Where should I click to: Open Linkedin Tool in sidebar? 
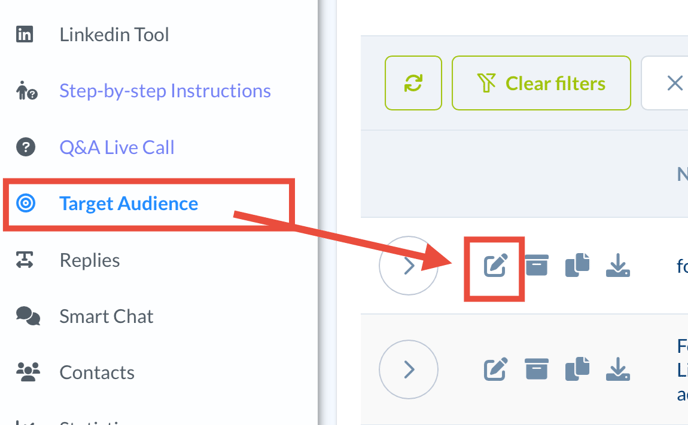(113, 35)
